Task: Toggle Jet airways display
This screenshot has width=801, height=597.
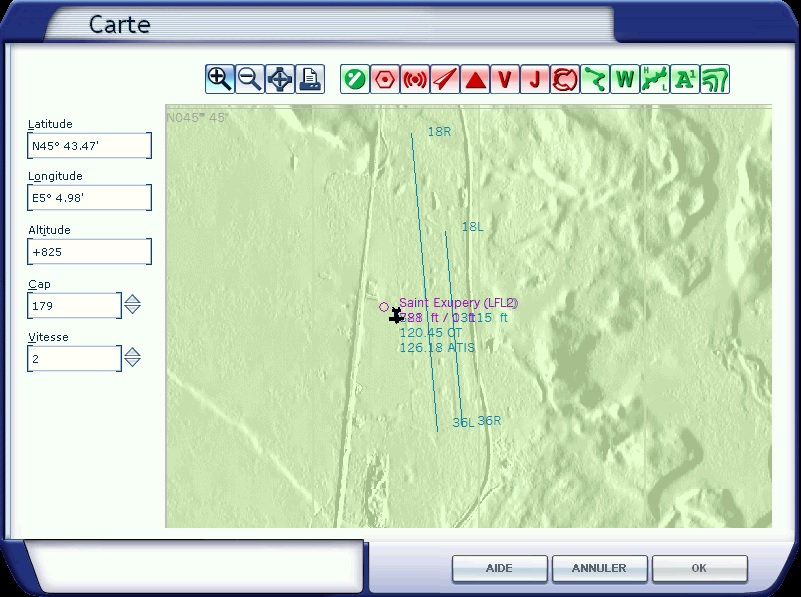Action: [x=535, y=79]
